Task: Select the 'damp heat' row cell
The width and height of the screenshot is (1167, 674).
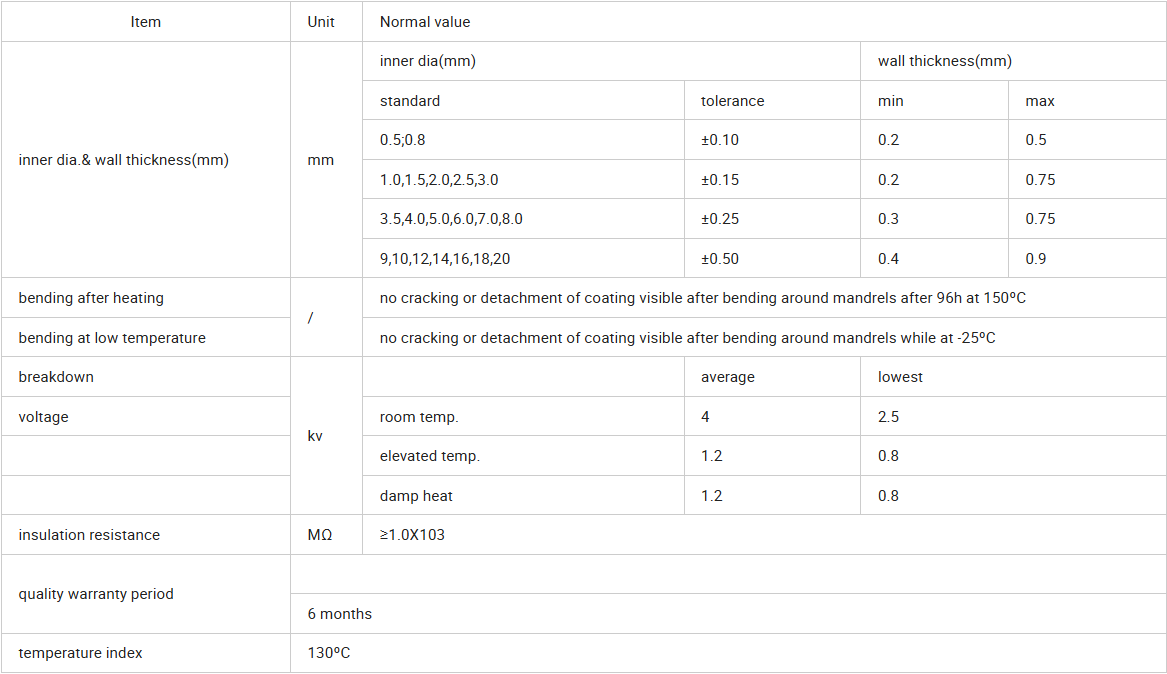Action: (523, 495)
